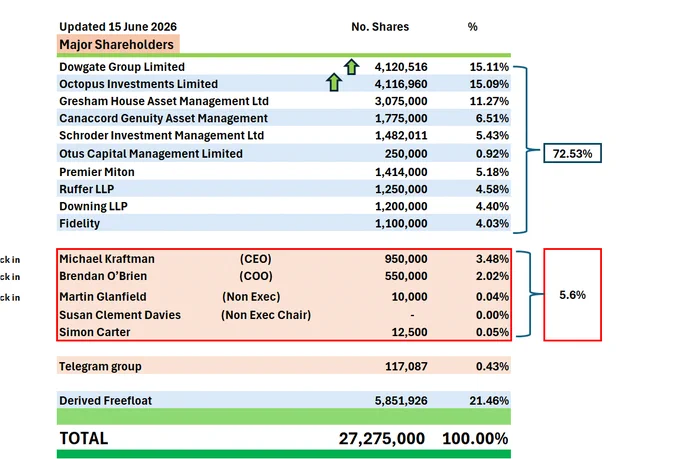Select the 'Telegram group' cell
Viewport: 680px width, 459px height.
tap(100, 367)
